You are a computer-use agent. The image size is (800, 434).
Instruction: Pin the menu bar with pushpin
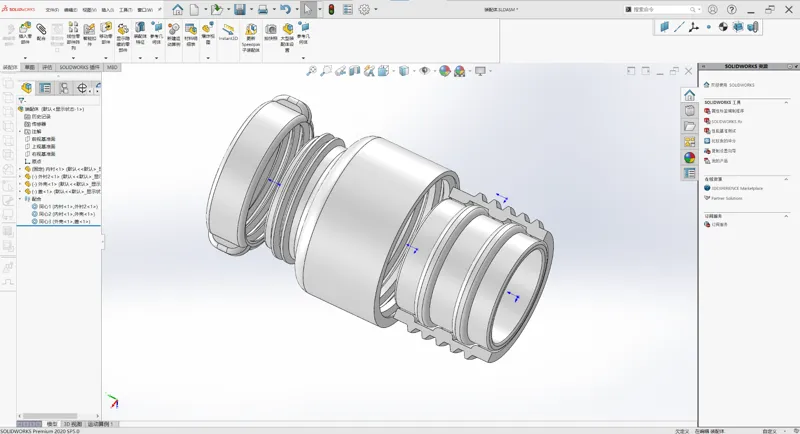click(159, 9)
